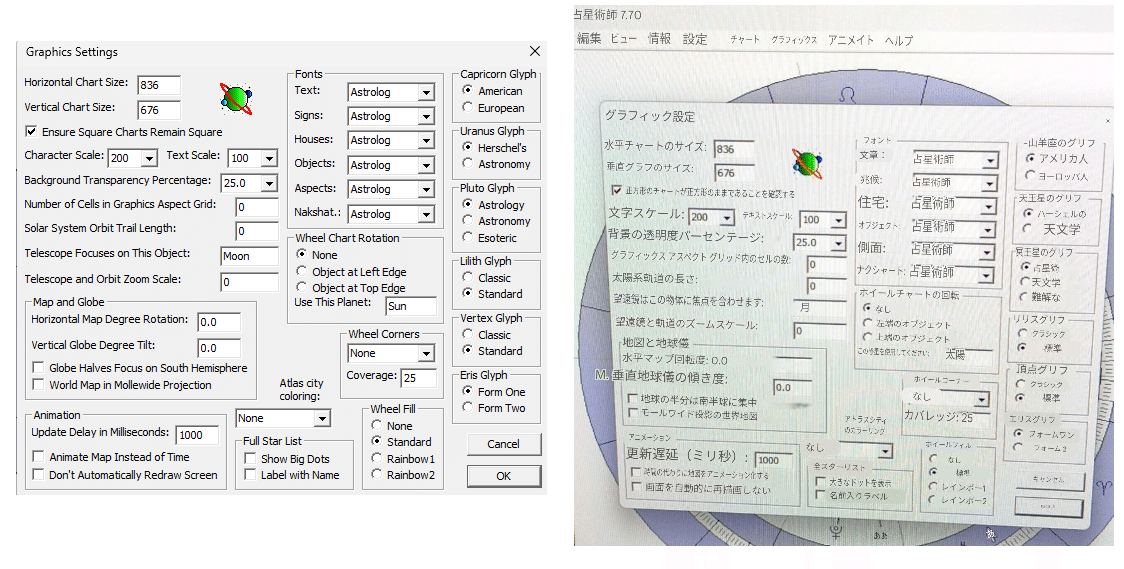Choose Standard under Lilith Glyph
1124x569 pixels.
point(467,293)
